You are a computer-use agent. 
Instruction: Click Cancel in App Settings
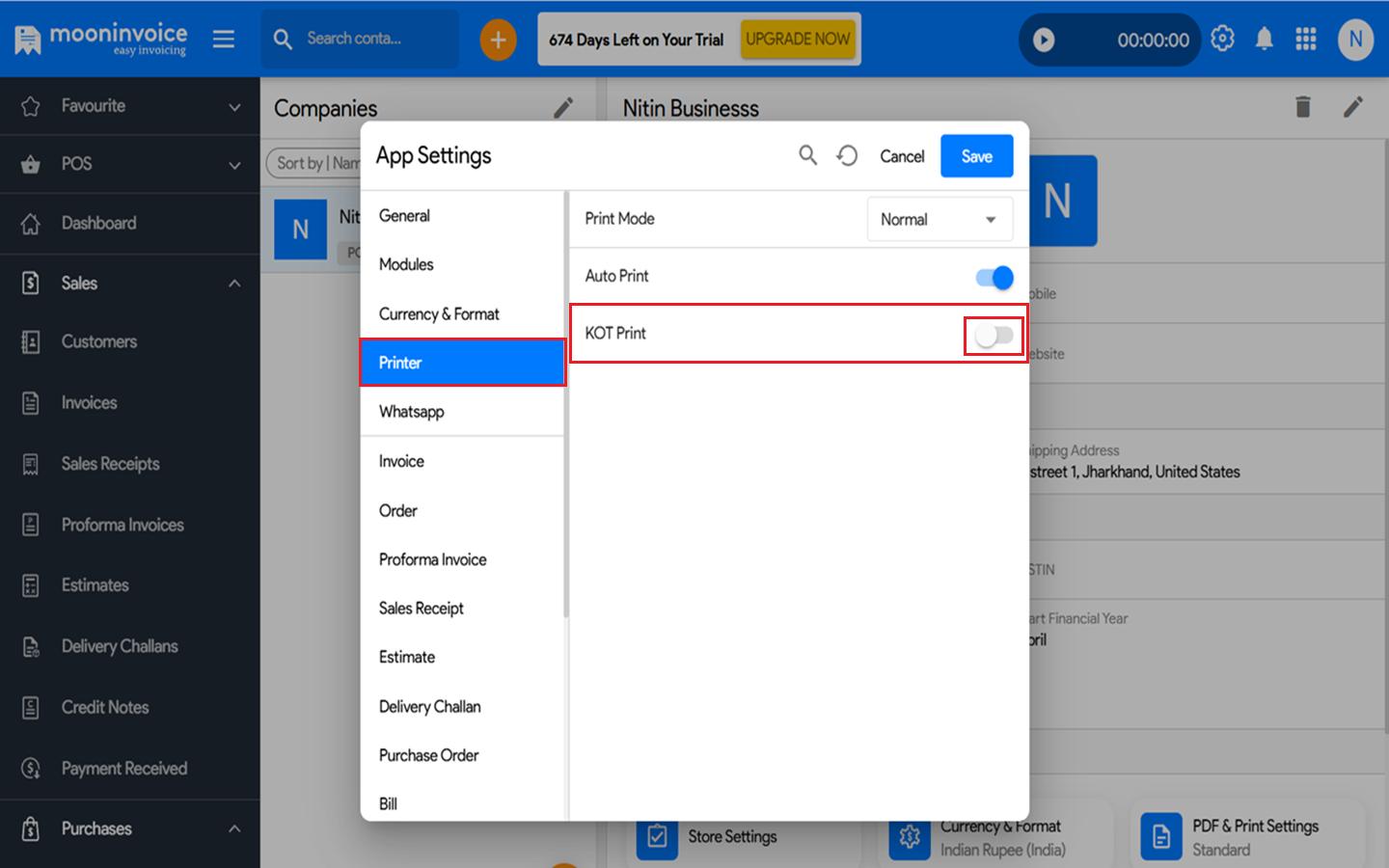(x=902, y=156)
